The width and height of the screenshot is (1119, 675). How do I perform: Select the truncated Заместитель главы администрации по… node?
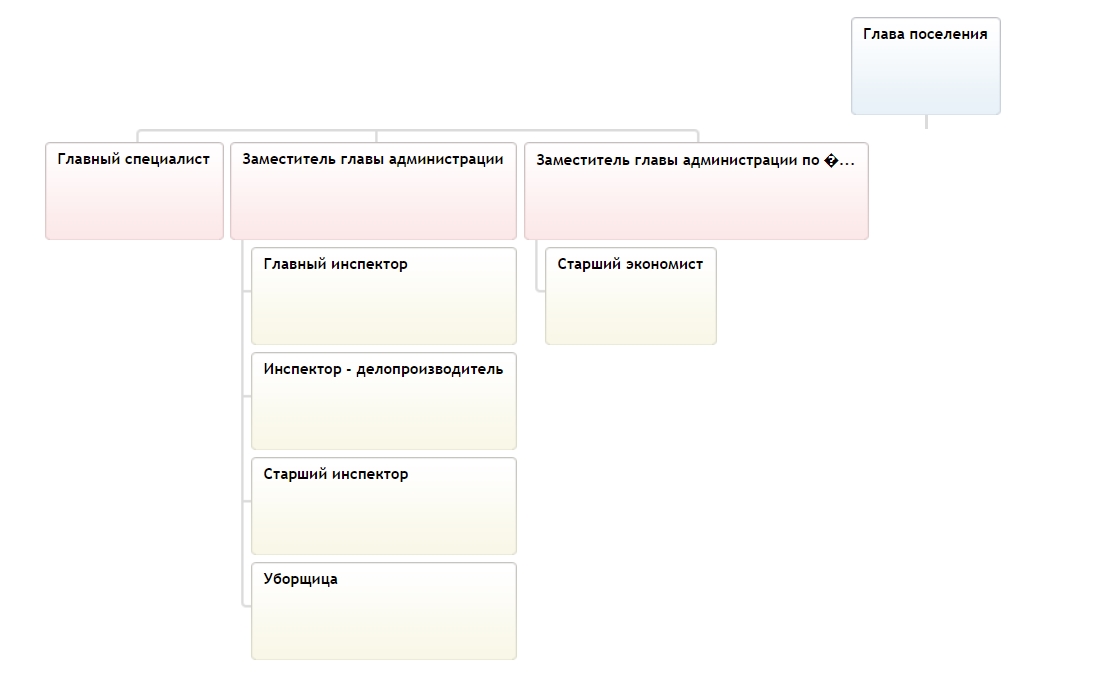tap(697, 191)
